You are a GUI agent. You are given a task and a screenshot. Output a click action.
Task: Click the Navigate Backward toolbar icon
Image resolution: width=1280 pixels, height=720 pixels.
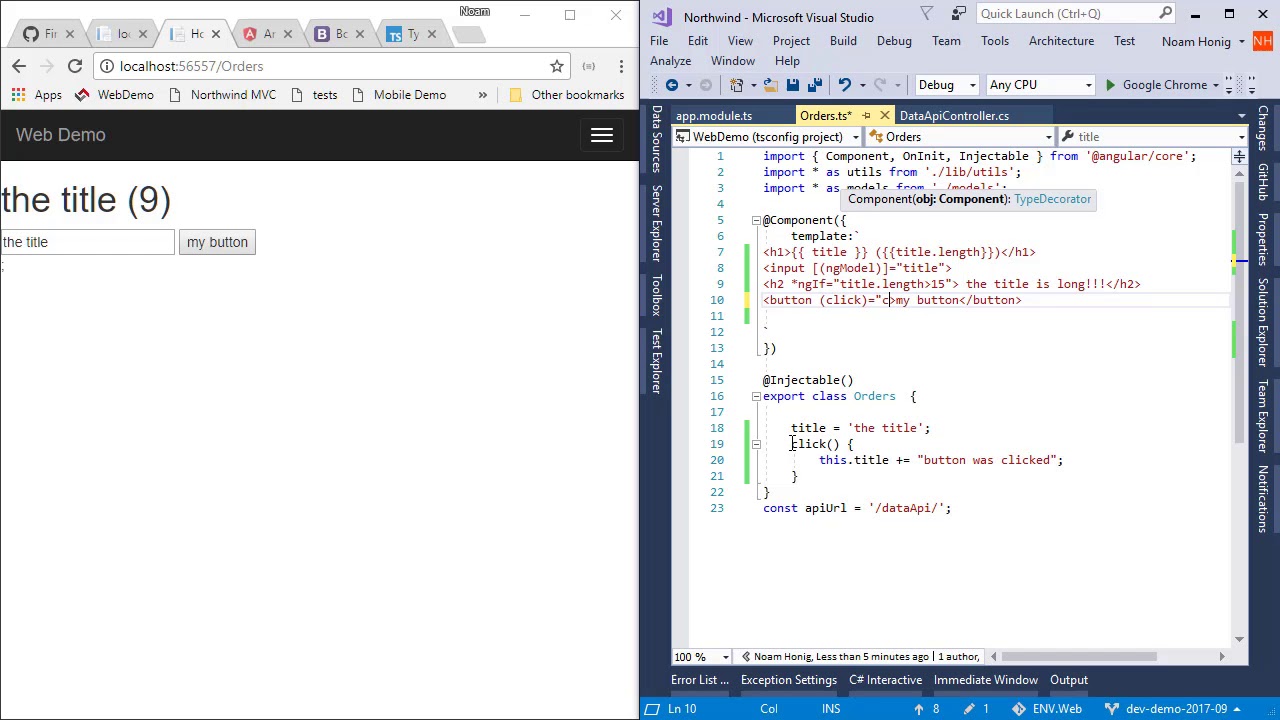pyautogui.click(x=672, y=85)
